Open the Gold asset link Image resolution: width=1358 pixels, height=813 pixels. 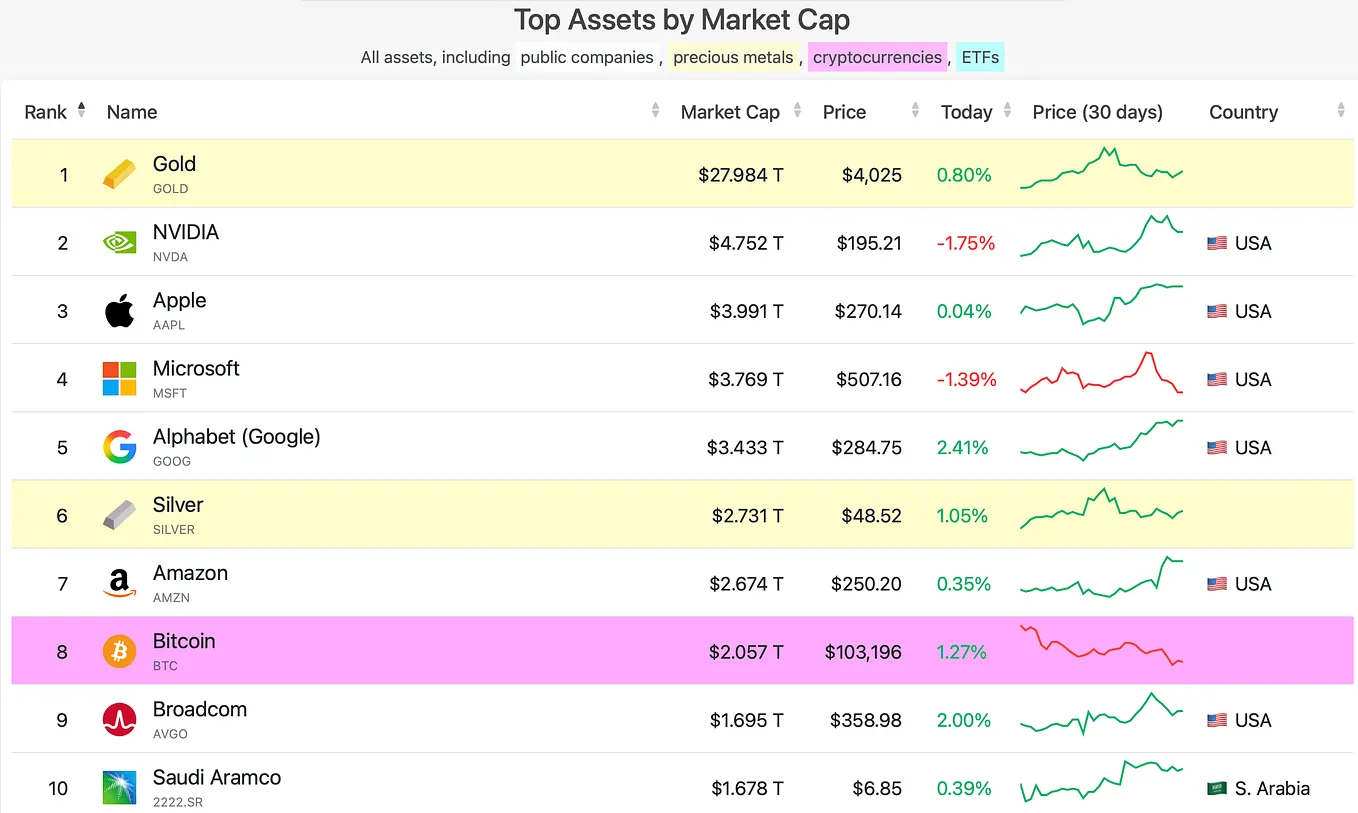[x=174, y=164]
